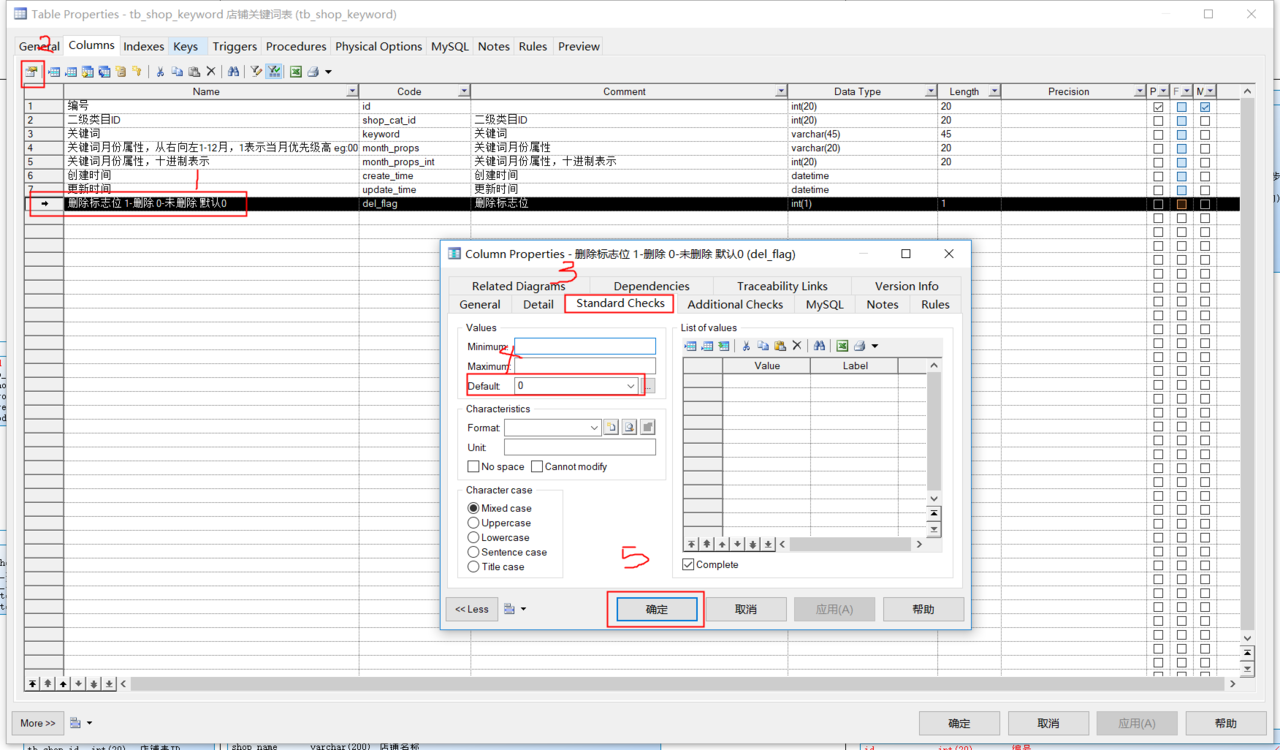
Task: Select Title case radio button
Action: (x=474, y=567)
